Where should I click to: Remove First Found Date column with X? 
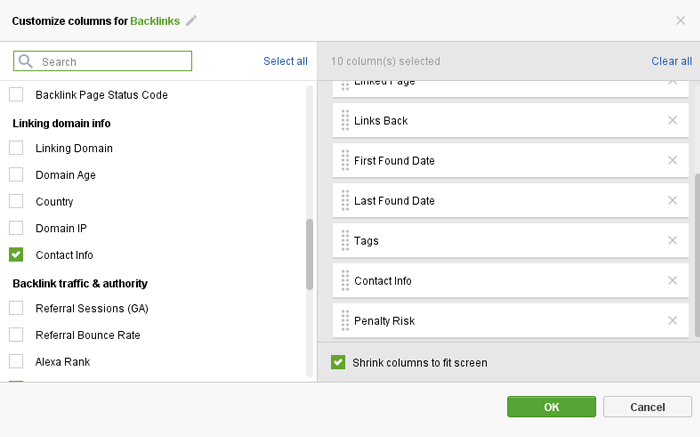coord(672,160)
